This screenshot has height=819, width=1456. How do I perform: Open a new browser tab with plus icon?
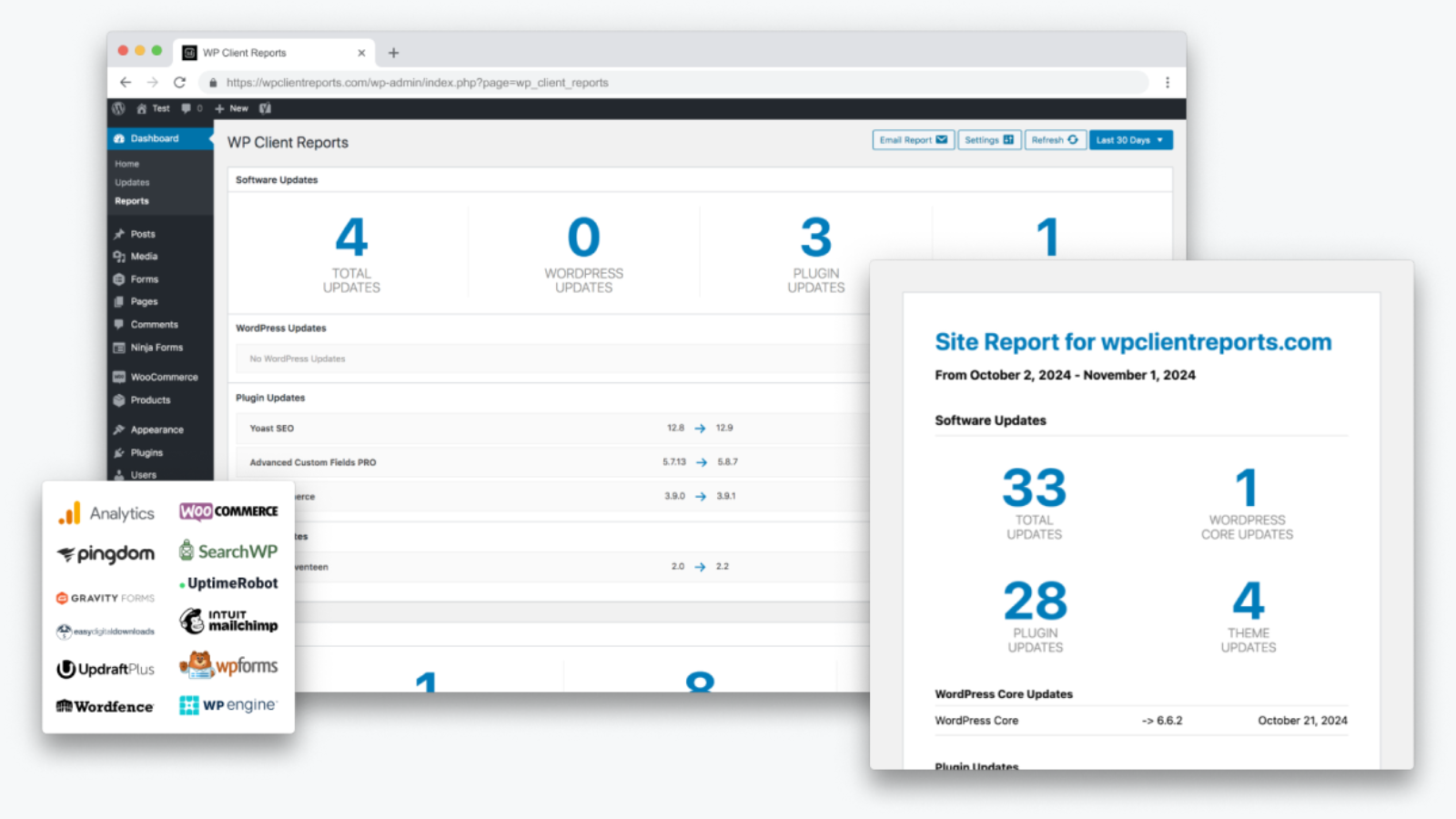tap(393, 53)
